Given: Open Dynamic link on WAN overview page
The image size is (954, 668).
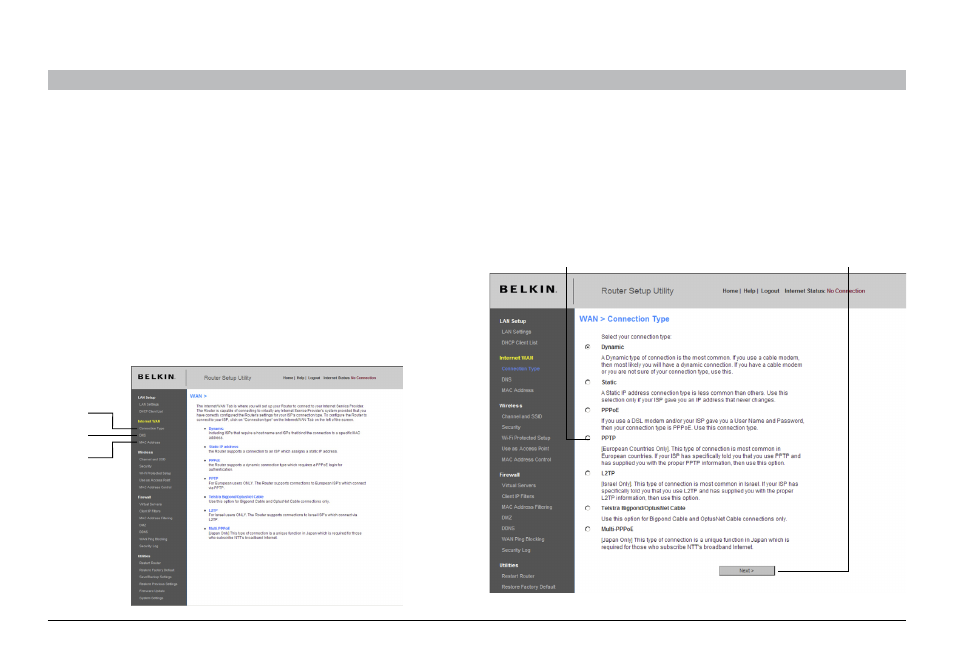Looking at the screenshot, I should tap(216, 429).
